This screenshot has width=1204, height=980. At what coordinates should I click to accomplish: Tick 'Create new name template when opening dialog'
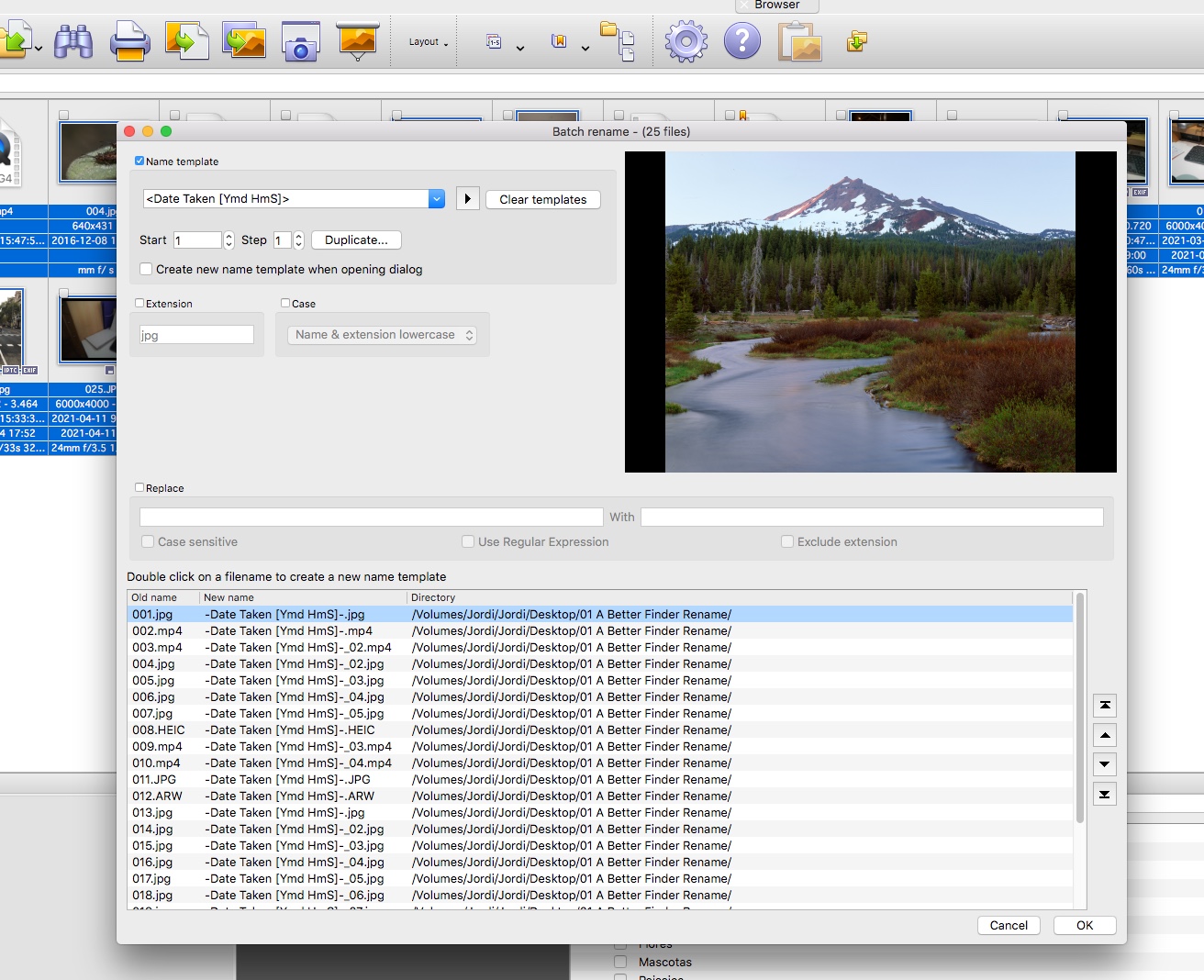pos(147,270)
